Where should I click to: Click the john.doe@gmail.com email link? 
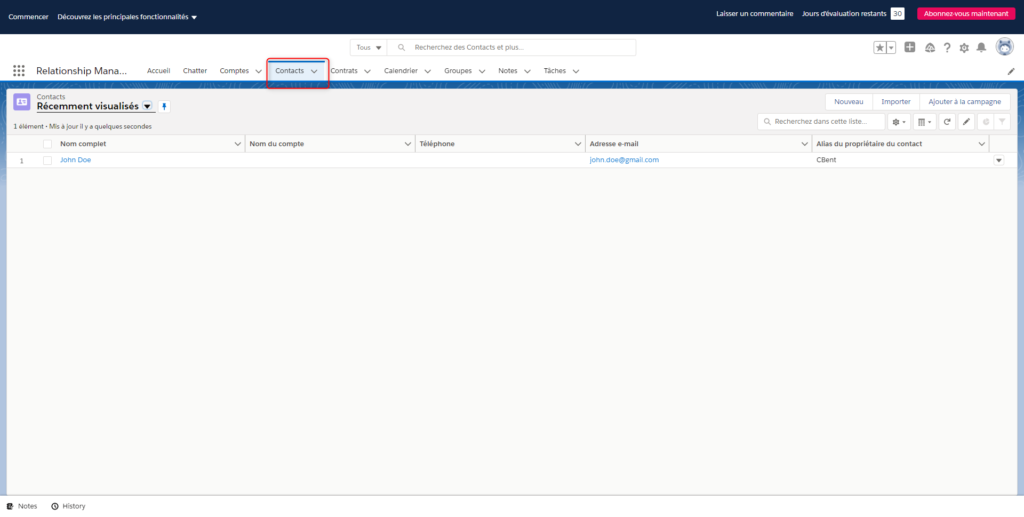point(624,160)
